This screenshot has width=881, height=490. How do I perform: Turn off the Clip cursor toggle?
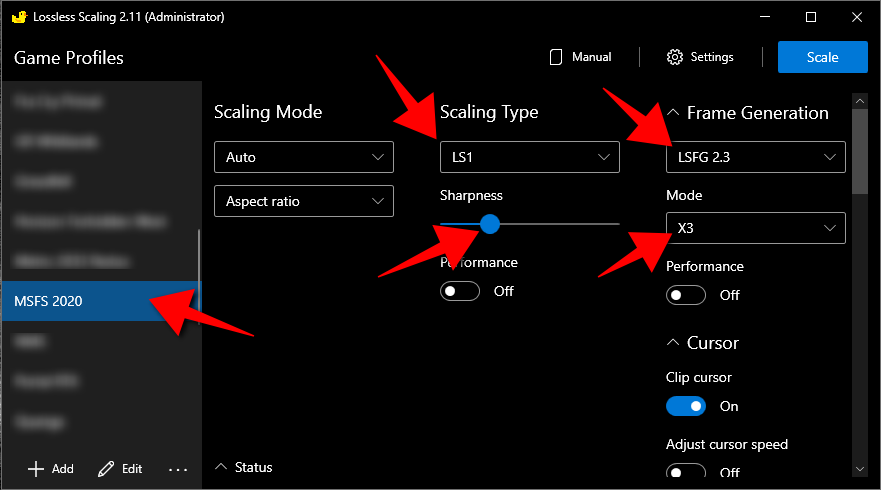pos(686,406)
